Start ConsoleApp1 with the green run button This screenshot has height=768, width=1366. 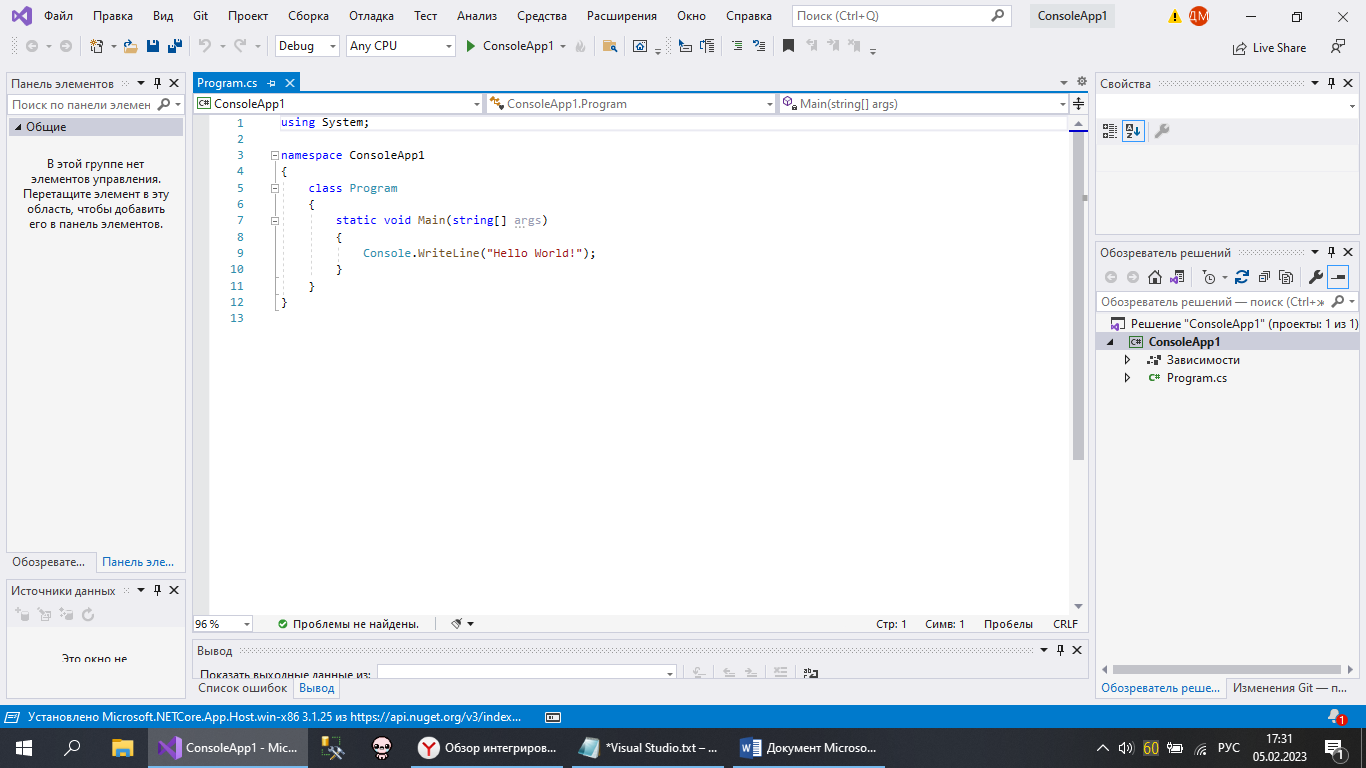[471, 46]
